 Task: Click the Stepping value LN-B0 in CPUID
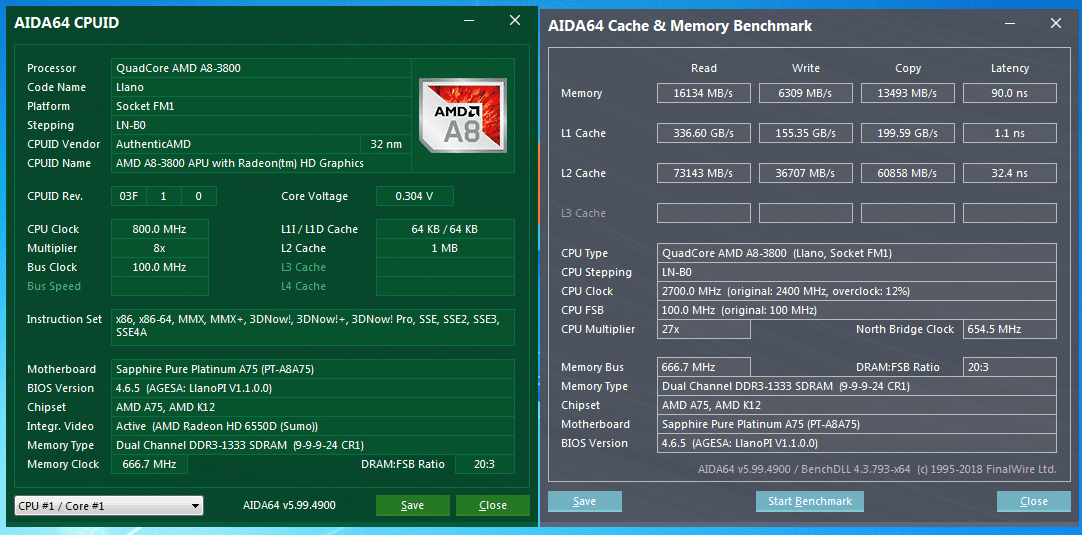pyautogui.click(x=261, y=125)
